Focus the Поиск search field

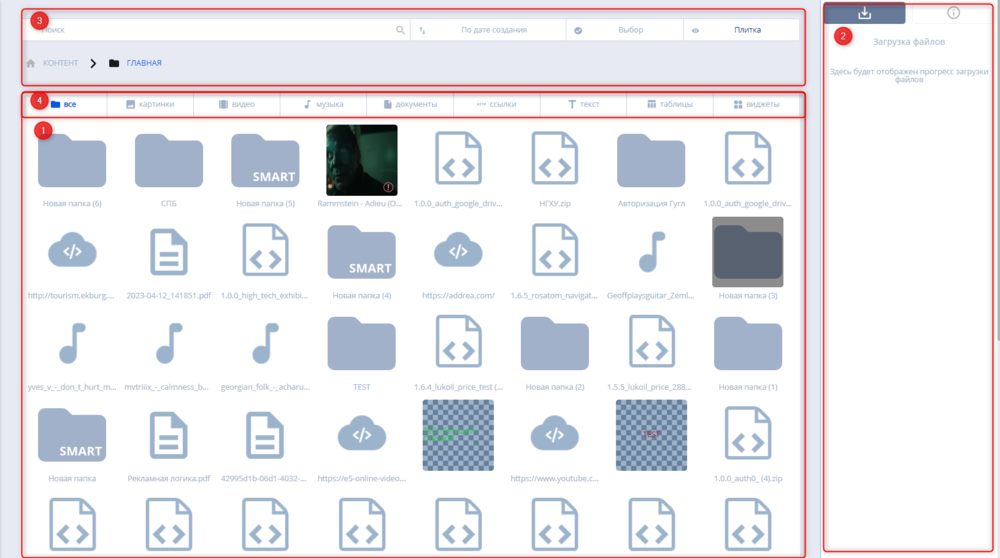coord(210,30)
